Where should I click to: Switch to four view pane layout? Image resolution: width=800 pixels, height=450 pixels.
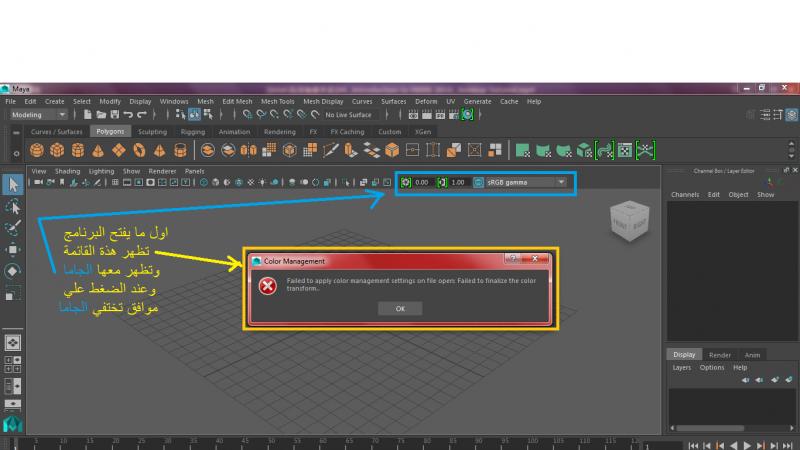tap(13, 364)
